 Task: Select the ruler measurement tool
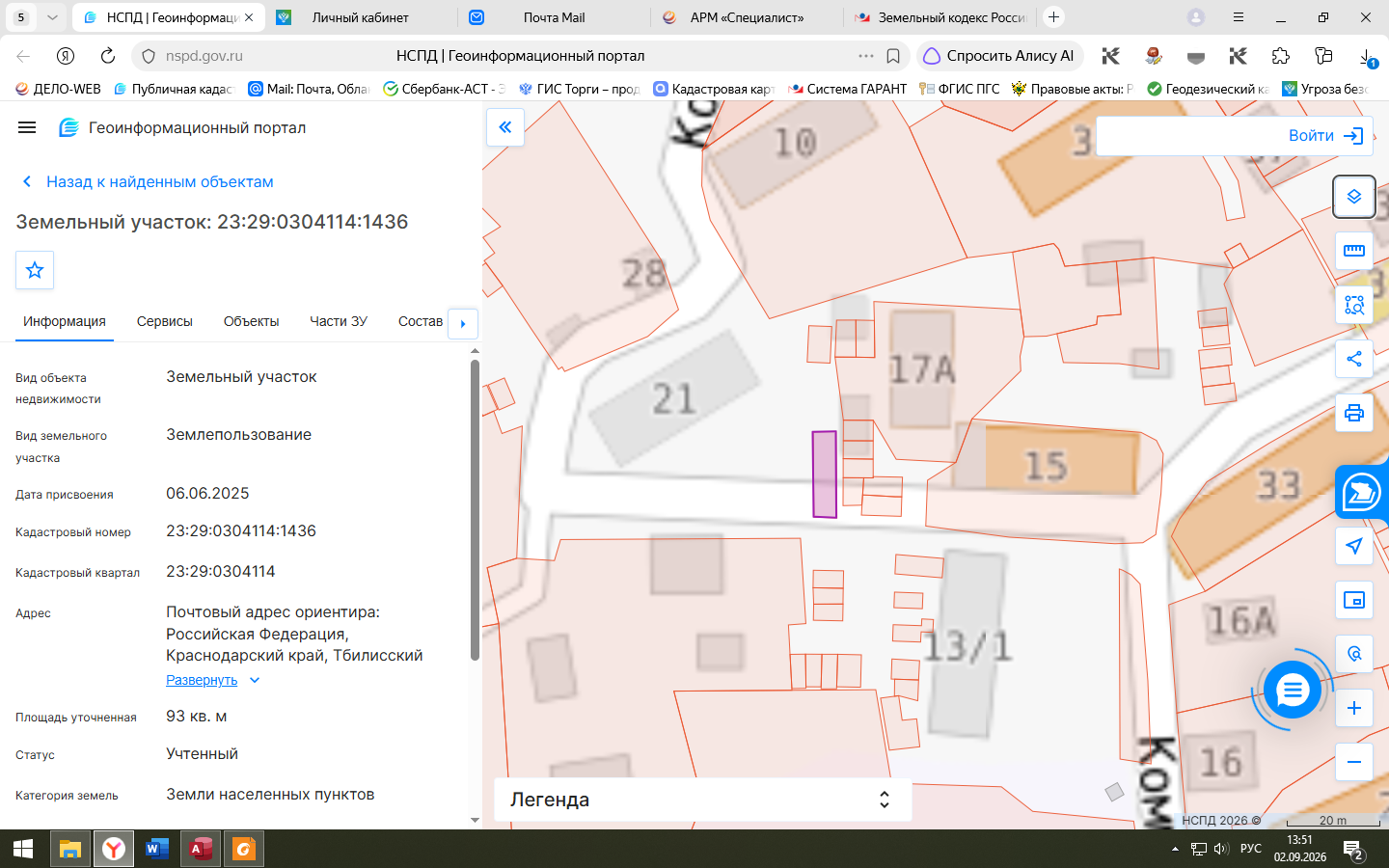coord(1354,251)
